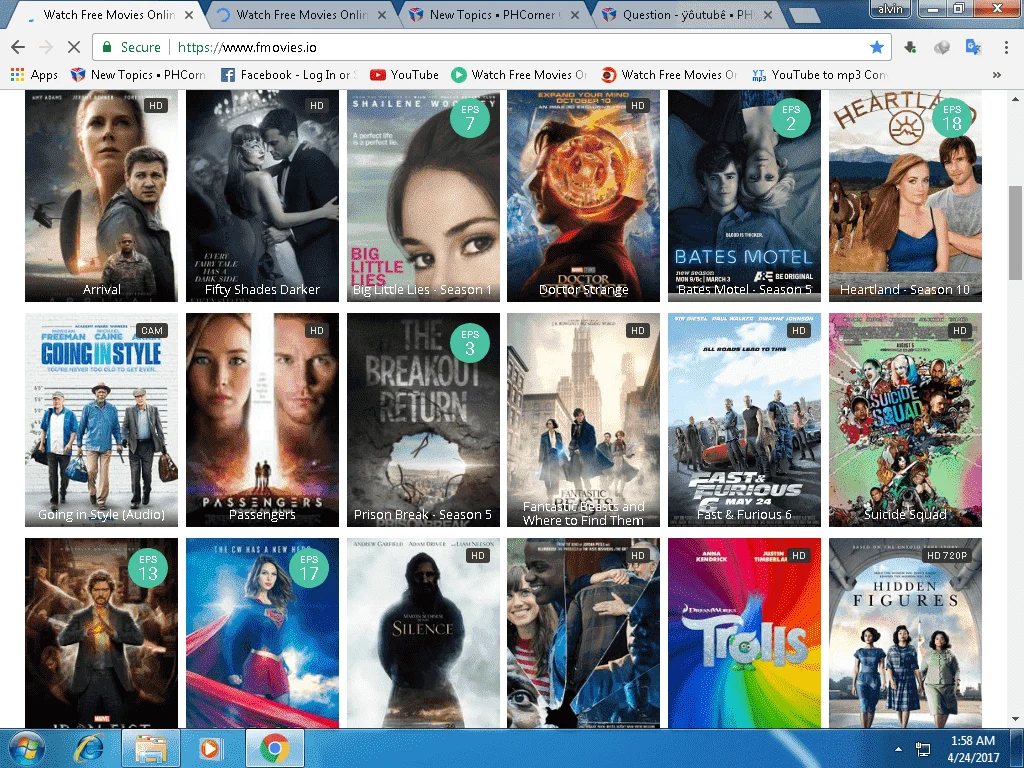Open the download manager extension icon

click(910, 47)
